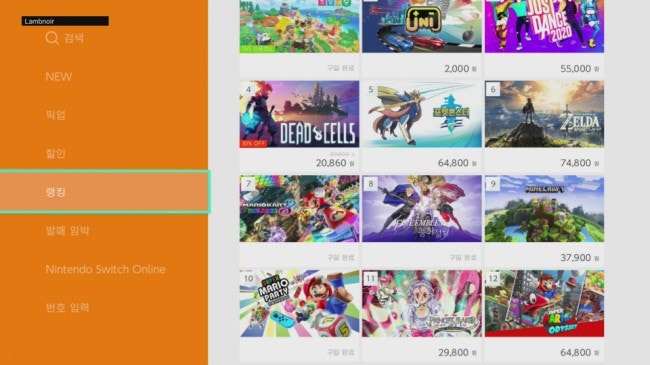Open the Nintendo Switch Online section
The width and height of the screenshot is (650, 365).
pyautogui.click(x=105, y=269)
